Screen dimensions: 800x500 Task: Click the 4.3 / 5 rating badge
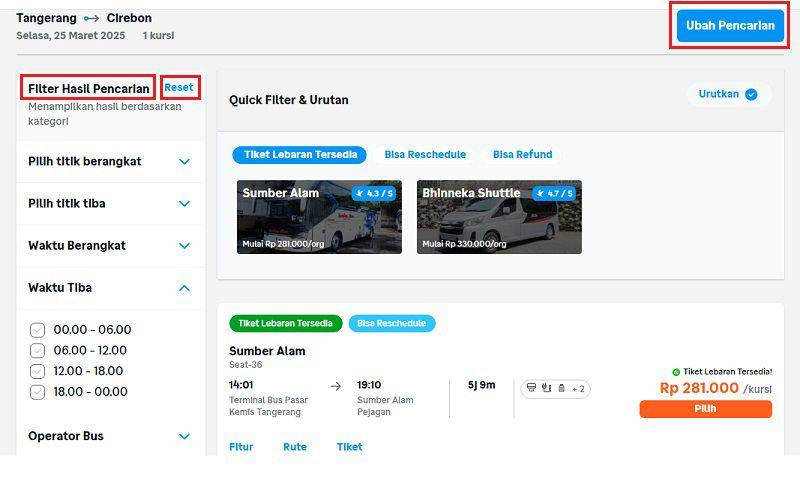(x=374, y=193)
